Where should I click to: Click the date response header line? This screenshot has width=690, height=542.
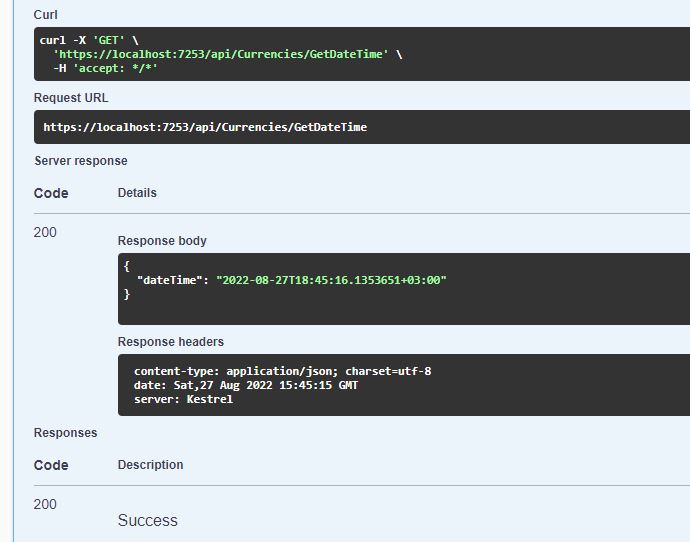[x=245, y=385]
